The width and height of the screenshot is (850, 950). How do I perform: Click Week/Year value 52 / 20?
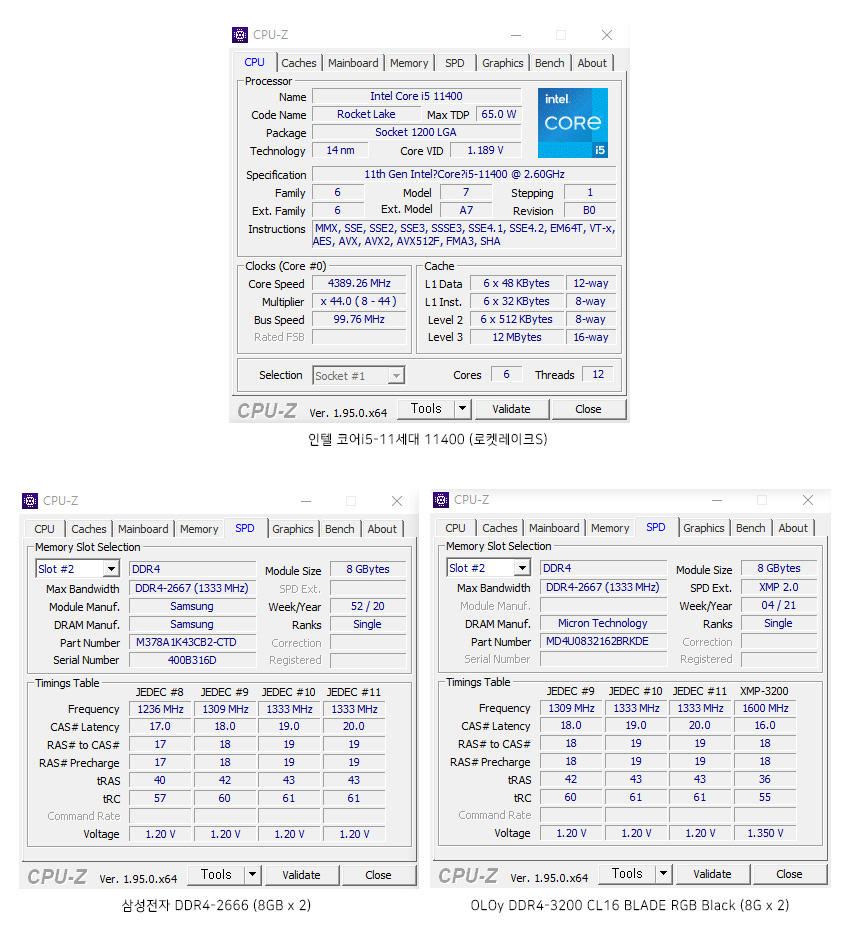pos(368,606)
